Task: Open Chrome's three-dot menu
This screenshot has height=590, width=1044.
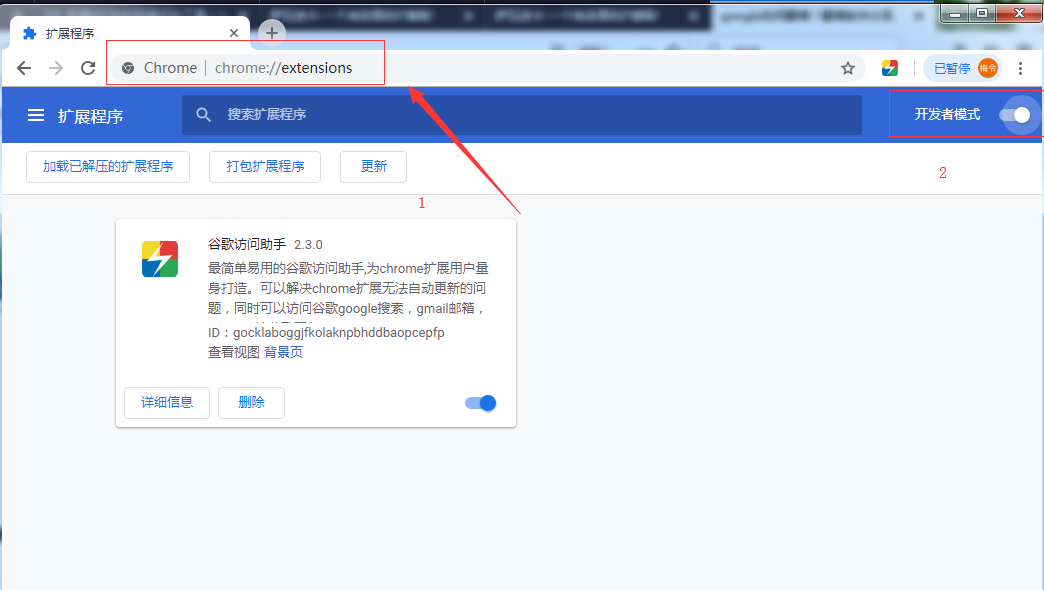Action: (x=1020, y=68)
